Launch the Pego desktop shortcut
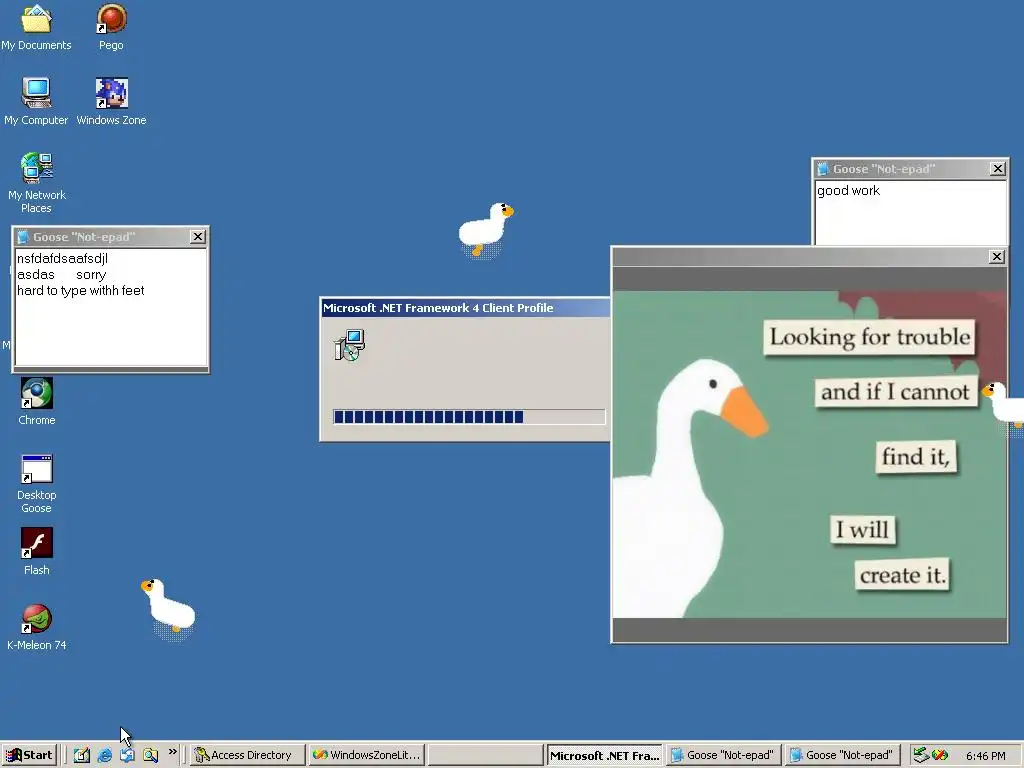 pyautogui.click(x=111, y=26)
